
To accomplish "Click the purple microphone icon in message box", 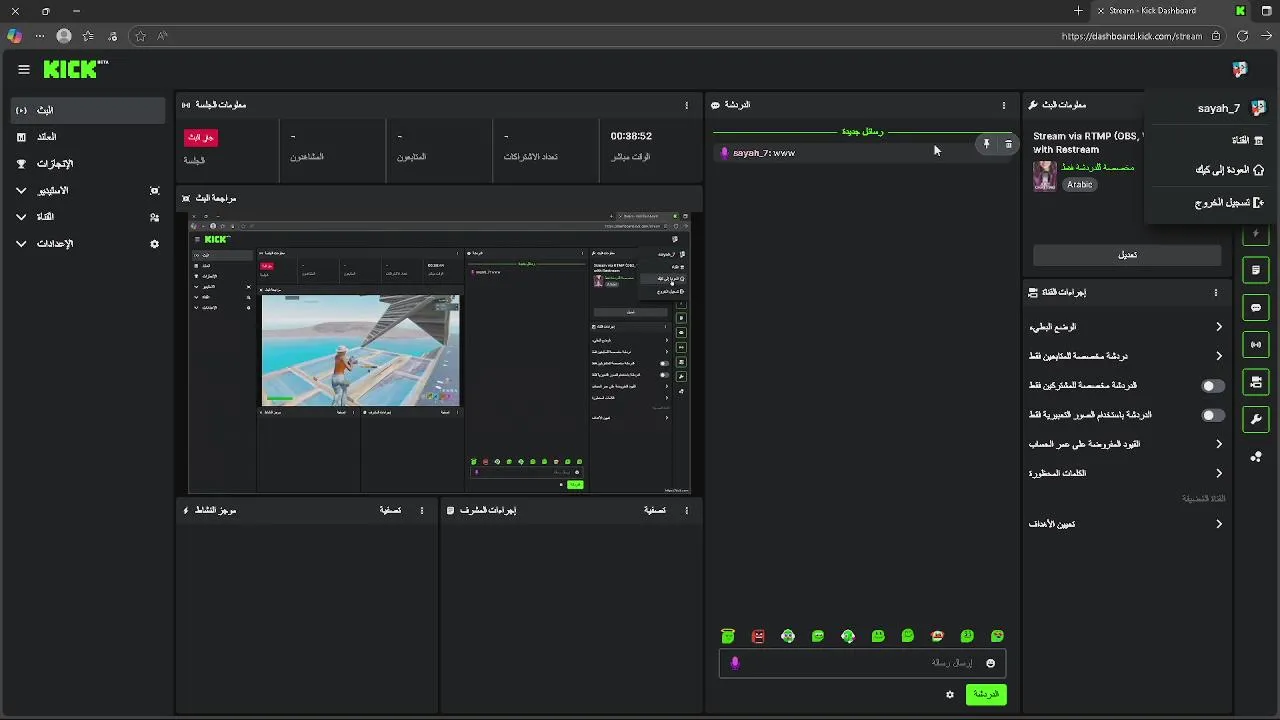I will [x=735, y=663].
